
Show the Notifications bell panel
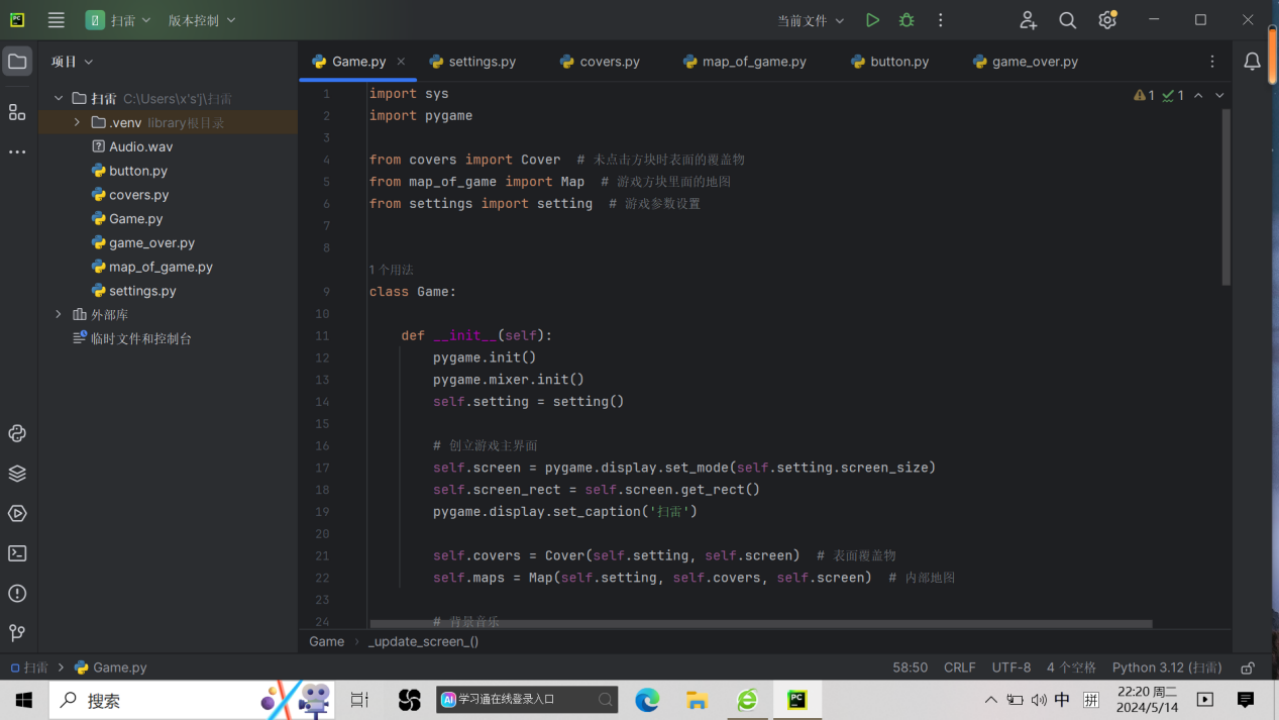[1252, 62]
